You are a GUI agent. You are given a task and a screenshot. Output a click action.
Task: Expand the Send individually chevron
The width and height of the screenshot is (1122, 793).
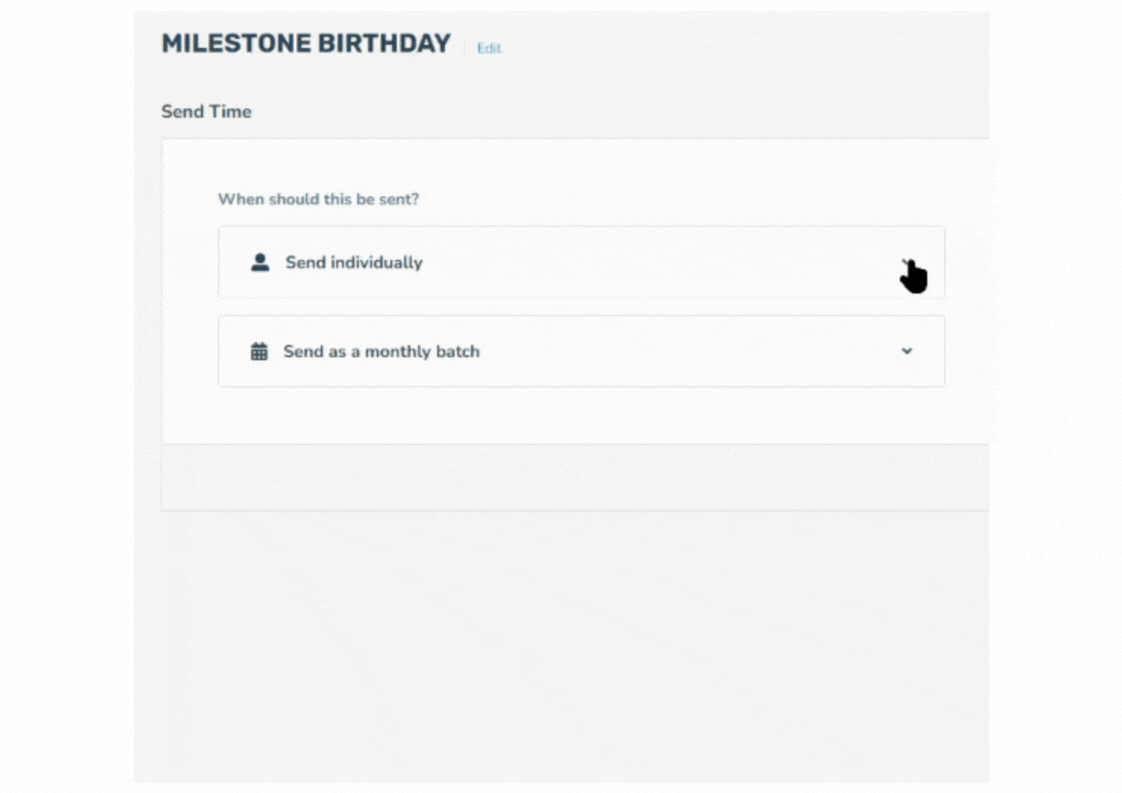point(907,263)
